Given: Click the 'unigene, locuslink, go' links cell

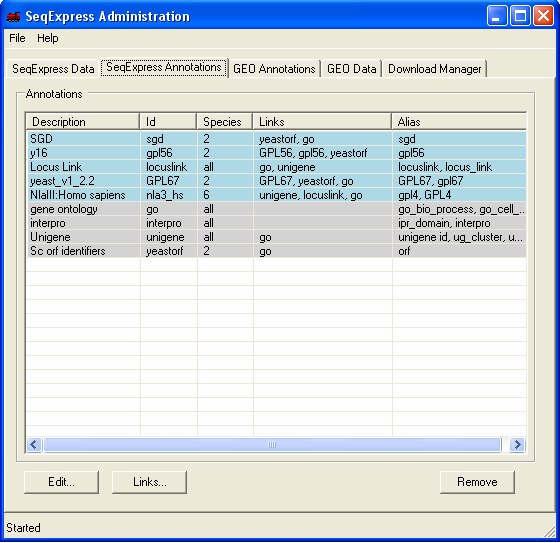Looking at the screenshot, I should 323,195.
